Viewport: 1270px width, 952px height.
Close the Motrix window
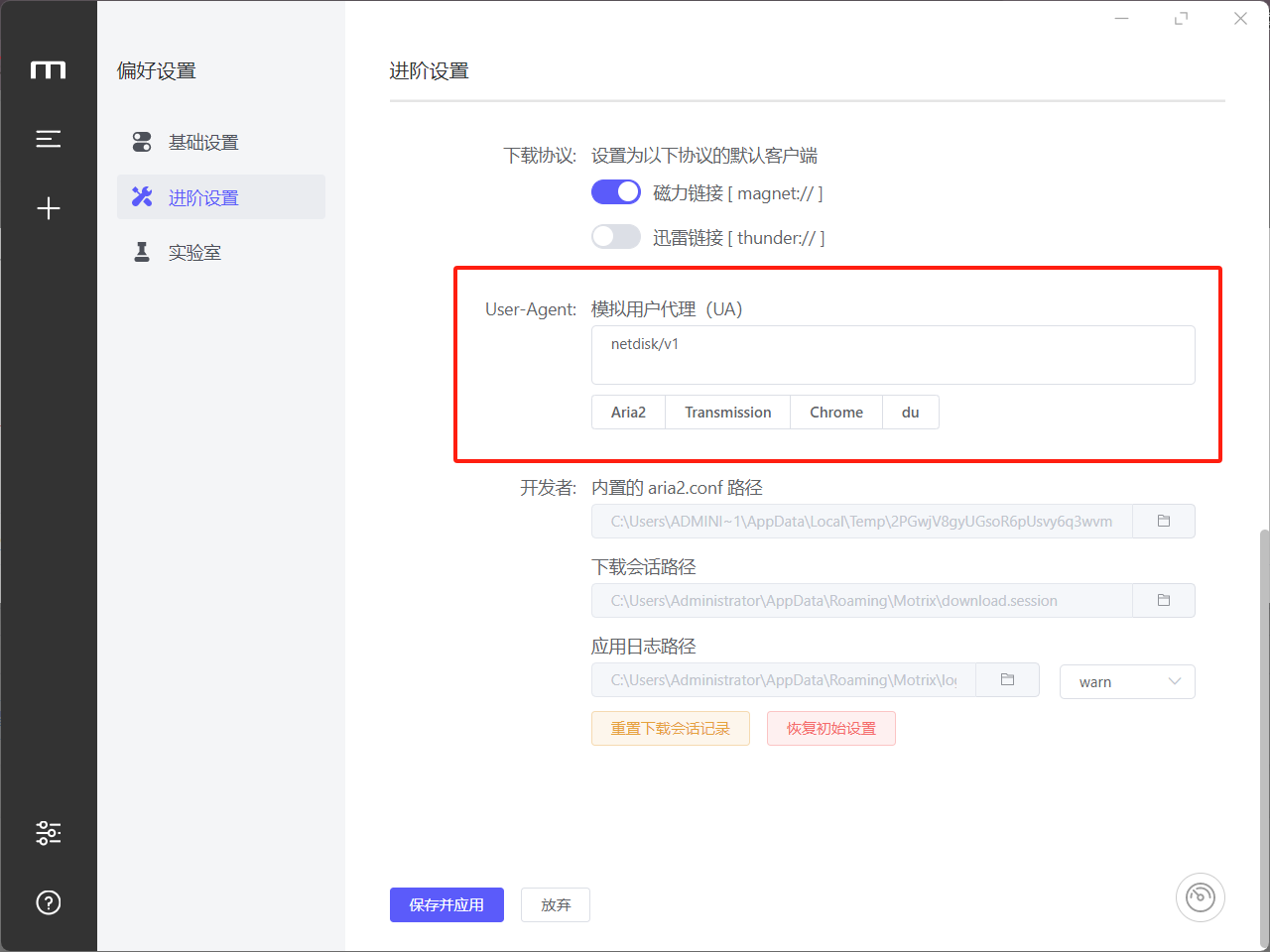(x=1240, y=18)
